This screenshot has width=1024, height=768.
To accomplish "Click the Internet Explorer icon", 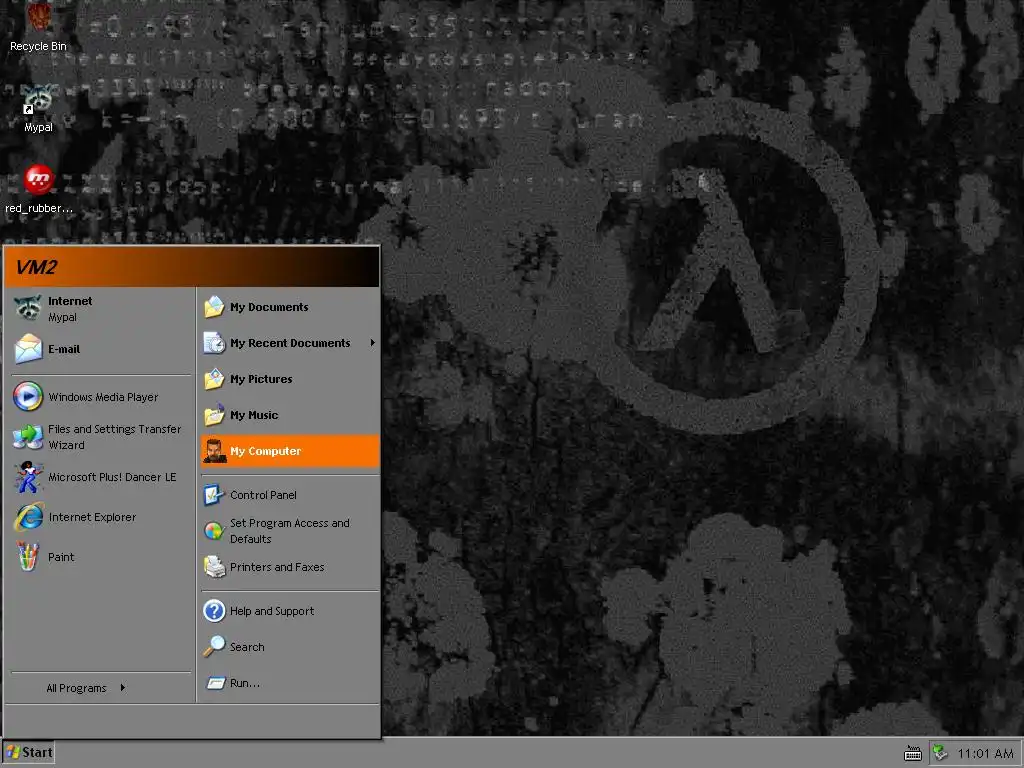I will (28, 517).
